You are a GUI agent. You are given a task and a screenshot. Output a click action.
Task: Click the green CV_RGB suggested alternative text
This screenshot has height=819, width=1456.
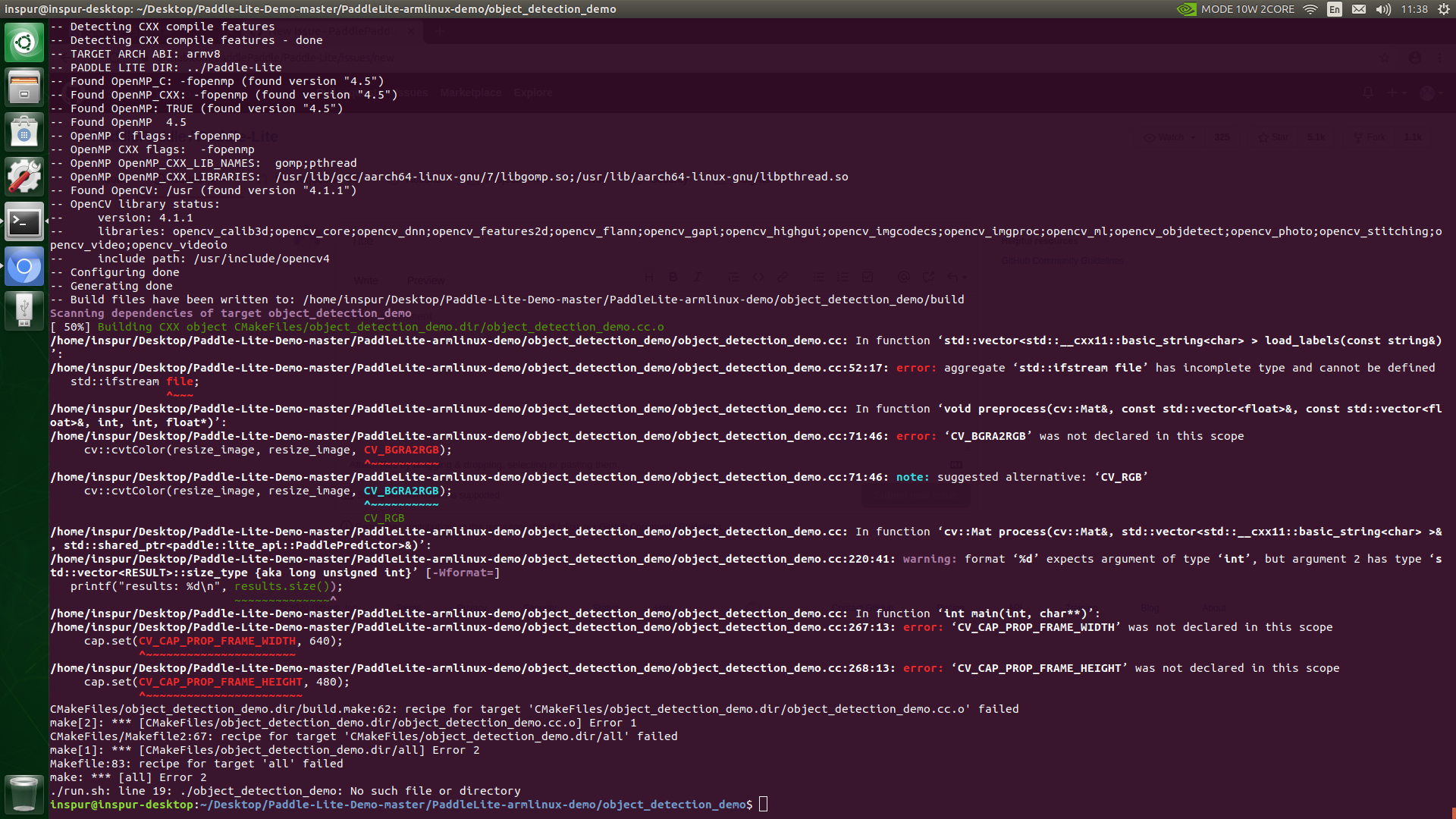pos(384,518)
